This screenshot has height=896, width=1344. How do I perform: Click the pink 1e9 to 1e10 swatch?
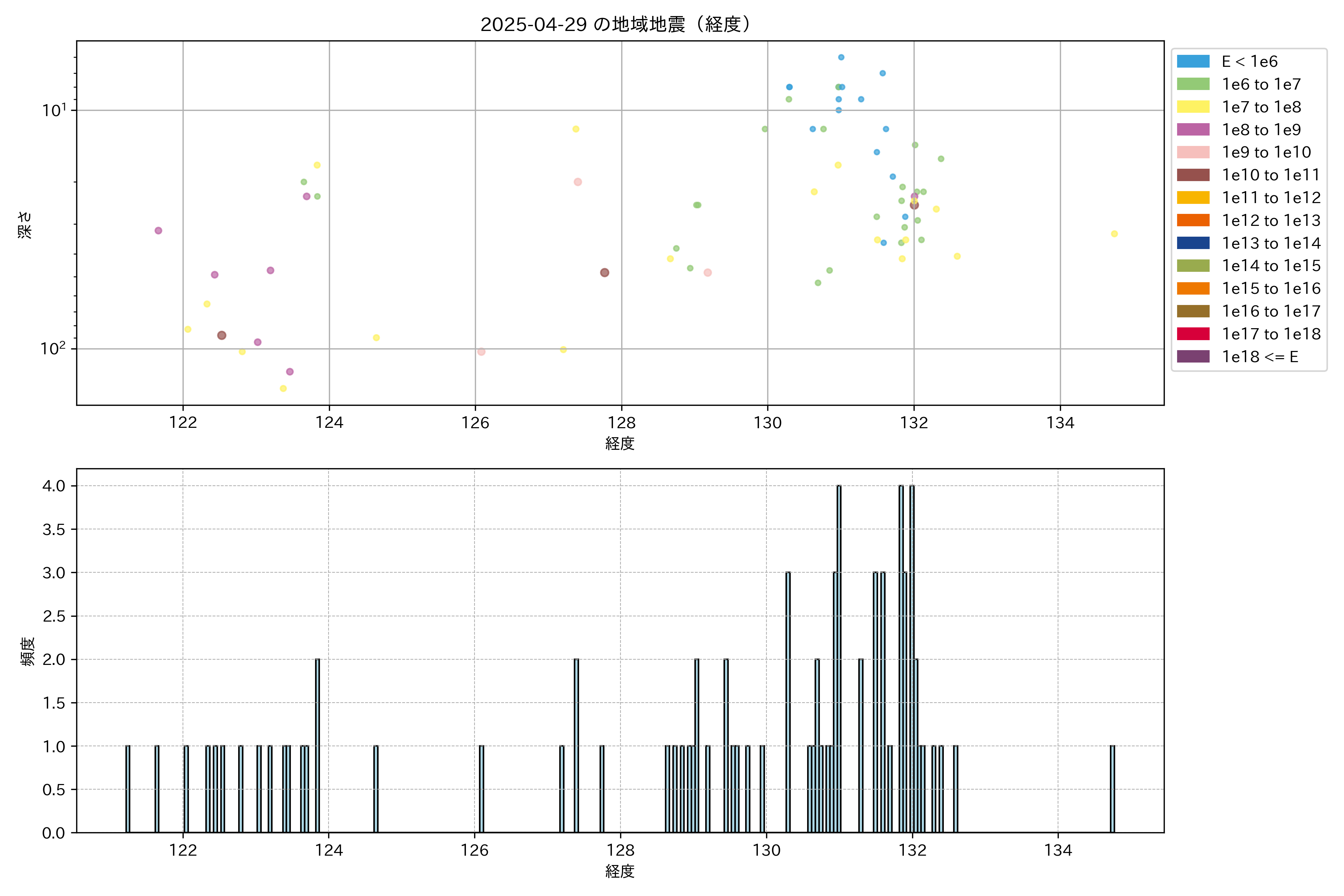pos(1193,153)
